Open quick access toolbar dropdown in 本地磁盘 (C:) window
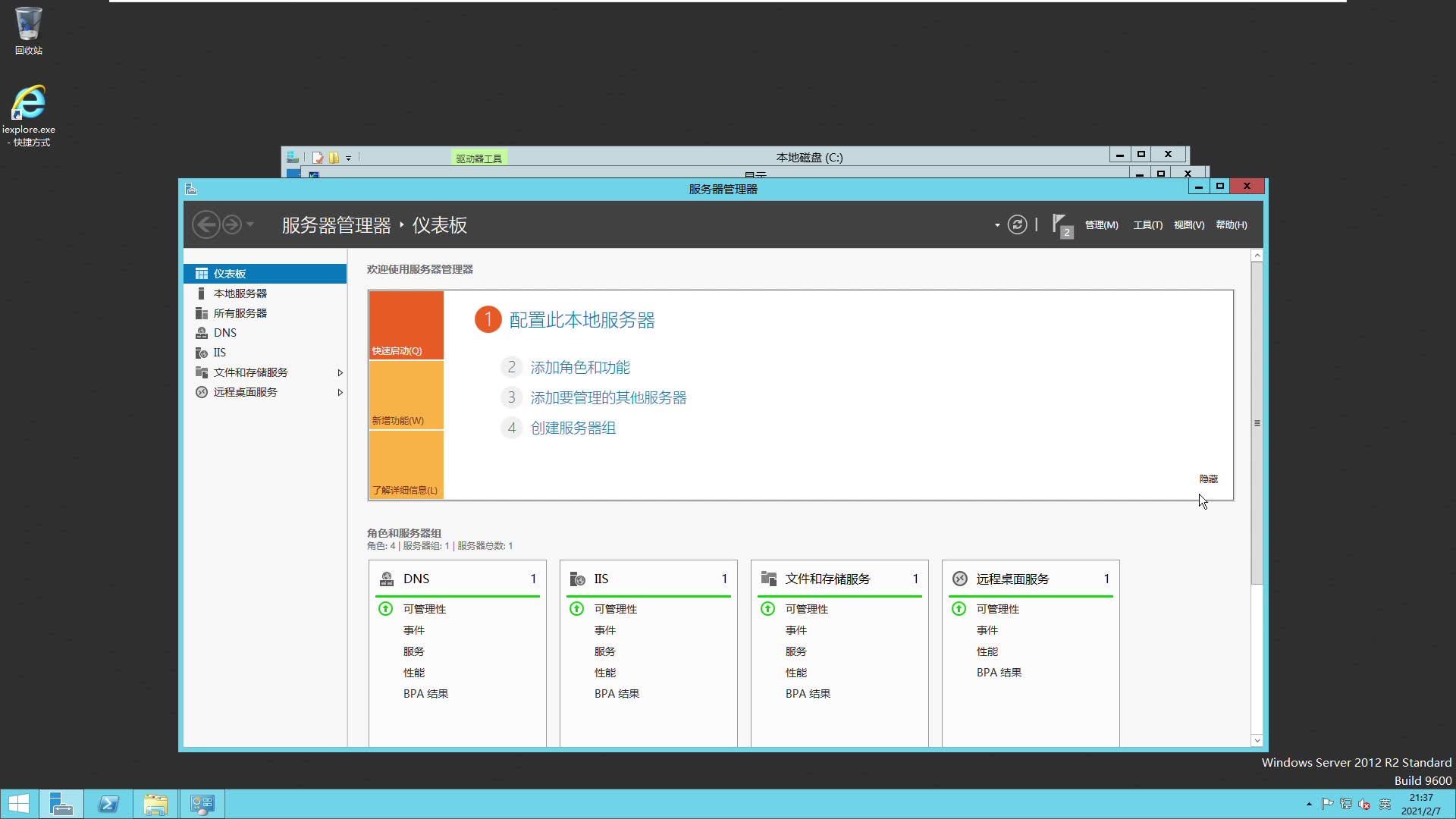The width and height of the screenshot is (1456, 819). click(349, 158)
